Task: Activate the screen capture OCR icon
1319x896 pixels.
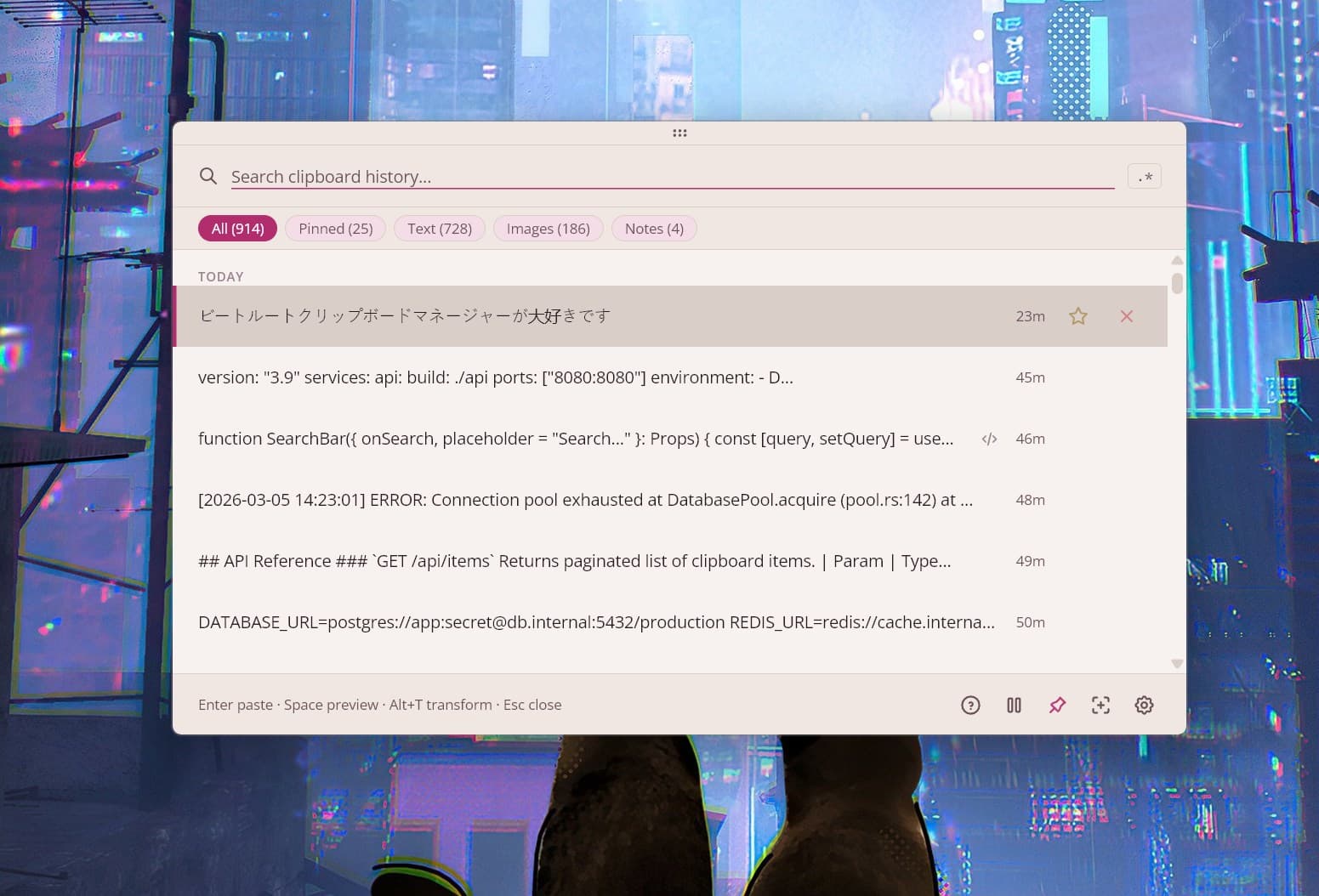Action: (x=1100, y=705)
